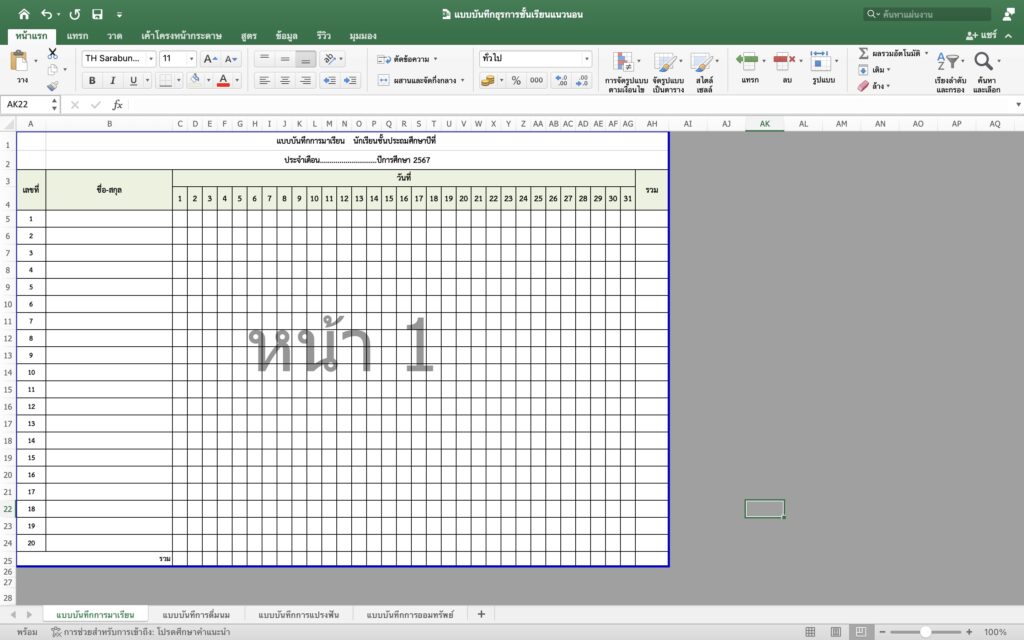Click the Format Painter brush icon

tap(52, 86)
